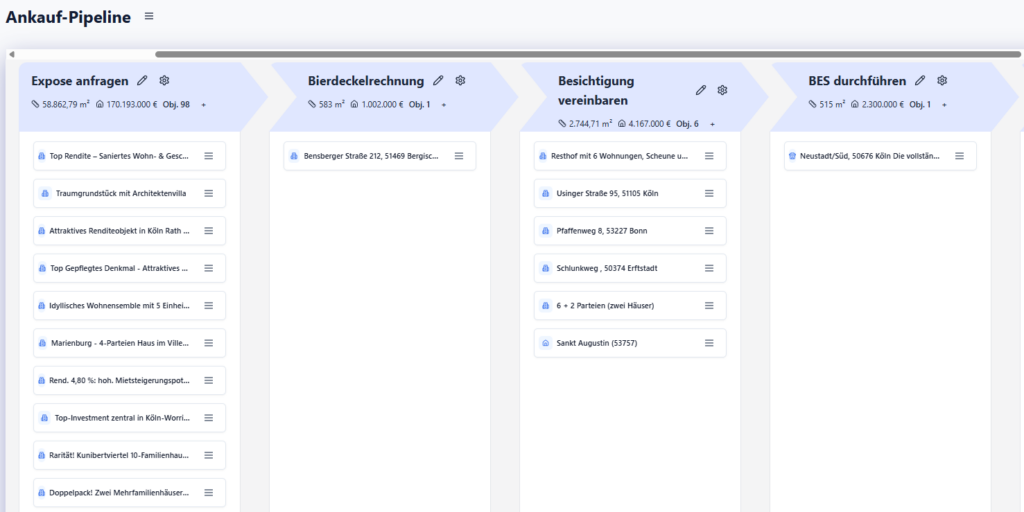The height and width of the screenshot is (512, 1024).
Task: Open menu on Usinger Straße 95 card
Action: tap(709, 193)
